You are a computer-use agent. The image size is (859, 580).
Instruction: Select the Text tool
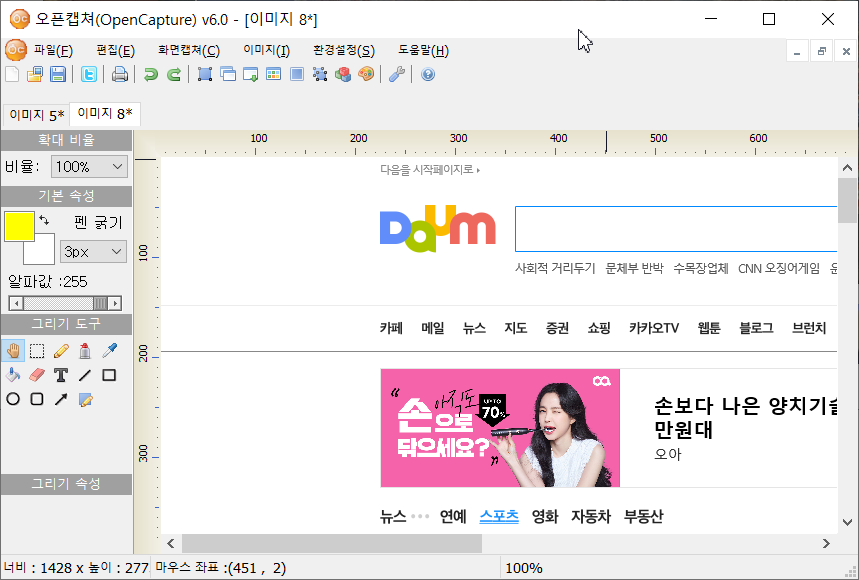pos(61,375)
